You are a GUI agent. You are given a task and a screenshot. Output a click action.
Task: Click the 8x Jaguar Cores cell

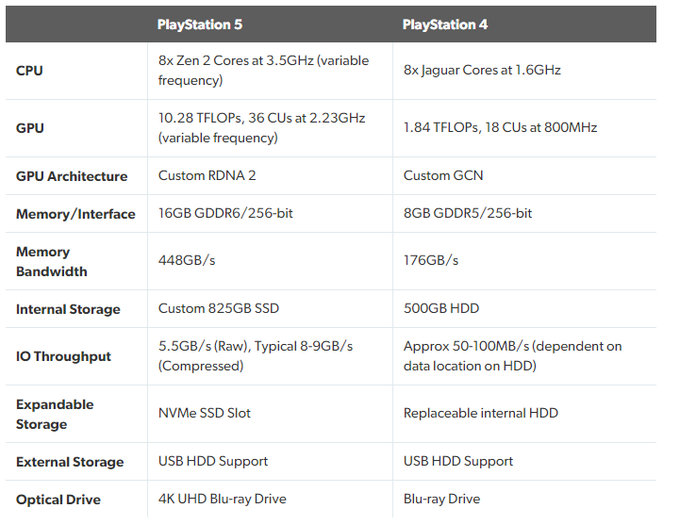(481, 70)
